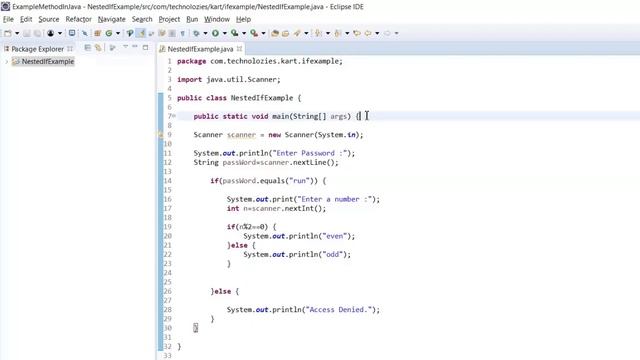640x360 pixels.
Task: Open the Run configurations dropdown arrow
Action: coord(224,33)
